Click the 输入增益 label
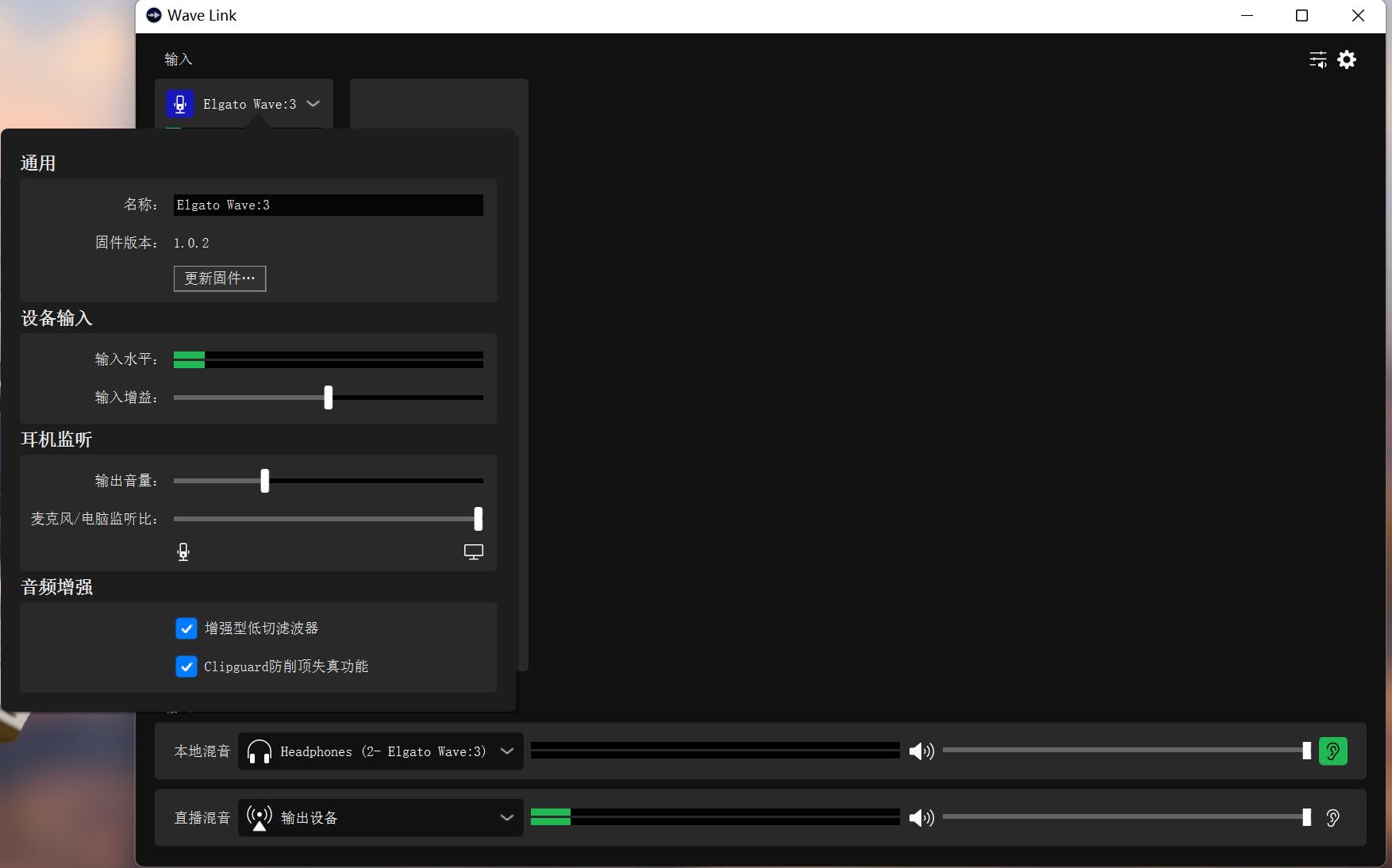1392x868 pixels. click(126, 398)
